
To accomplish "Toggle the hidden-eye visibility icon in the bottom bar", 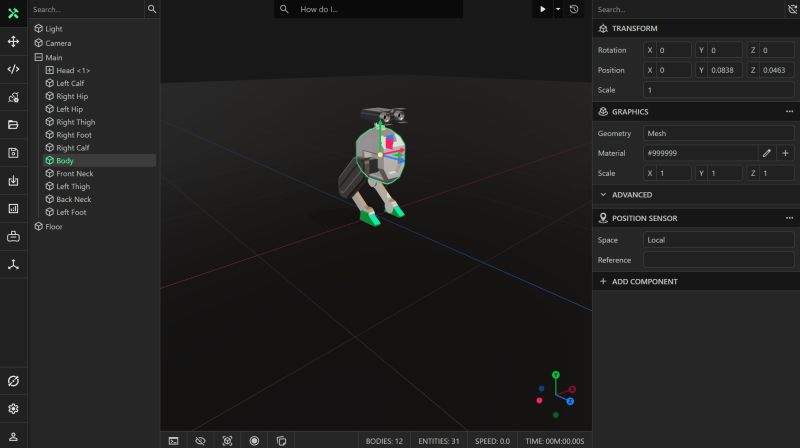I will coord(200,441).
